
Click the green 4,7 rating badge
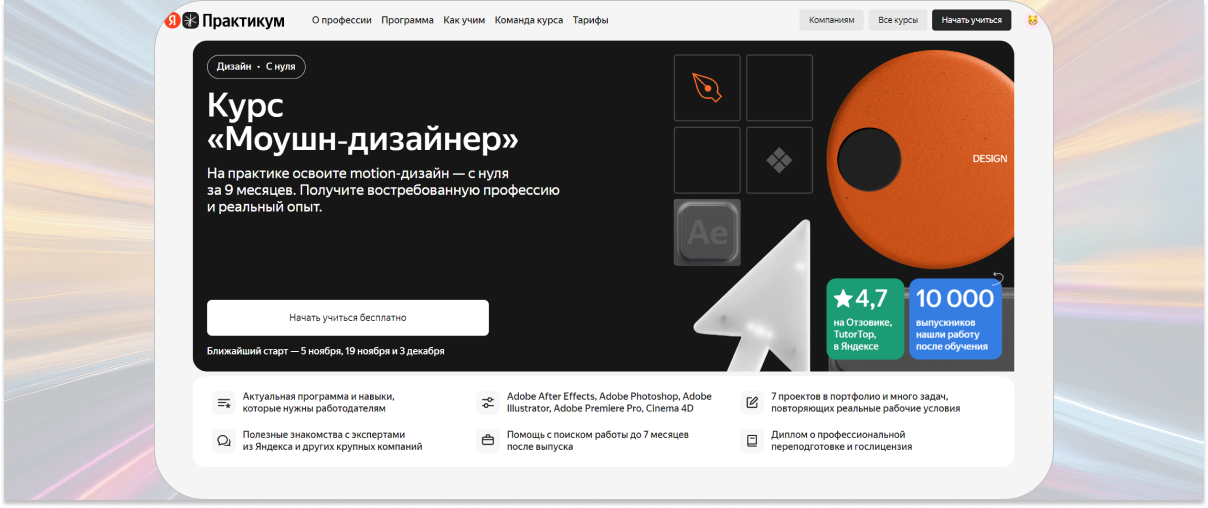[x=865, y=319]
